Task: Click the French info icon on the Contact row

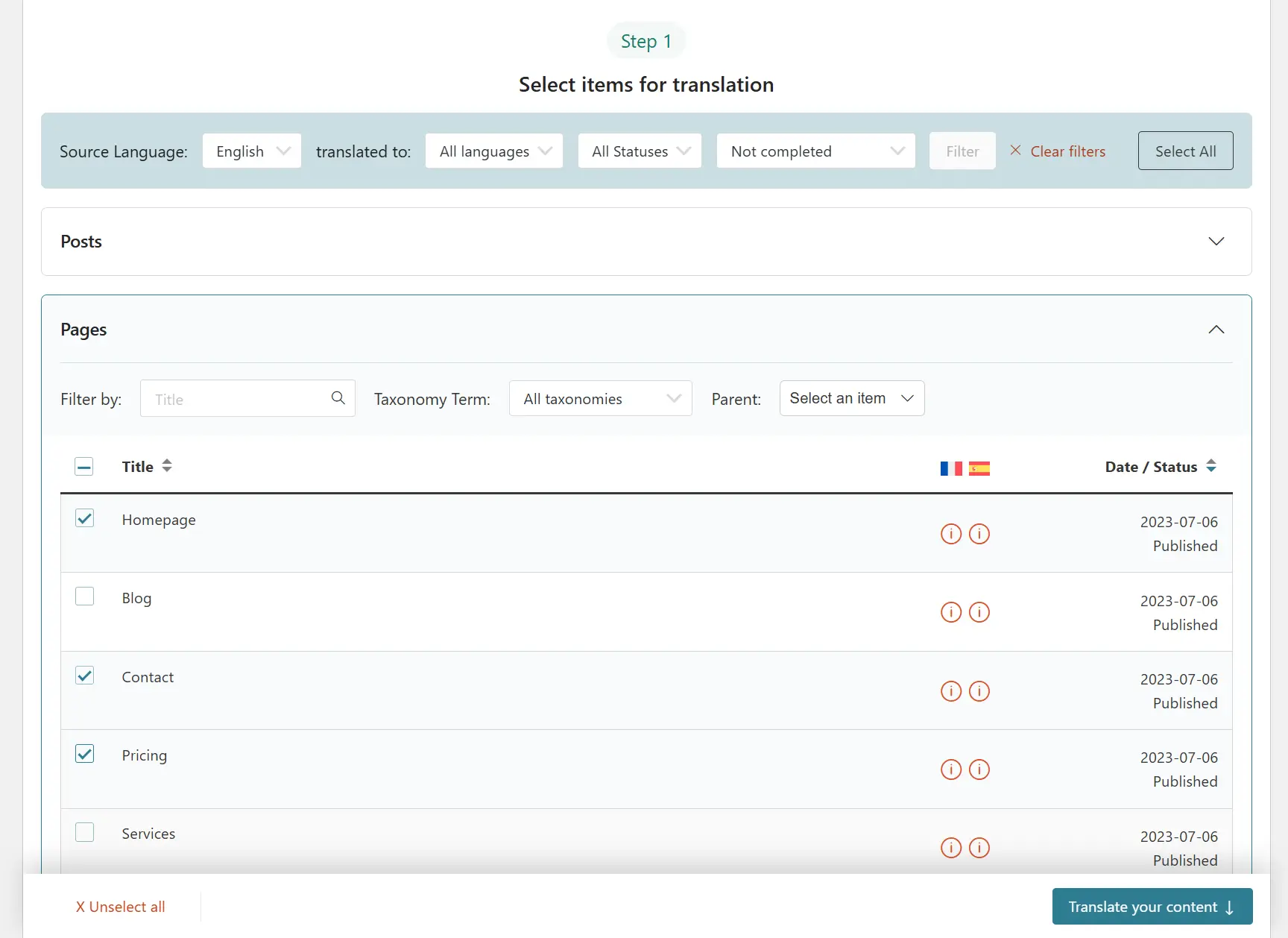Action: (x=951, y=691)
